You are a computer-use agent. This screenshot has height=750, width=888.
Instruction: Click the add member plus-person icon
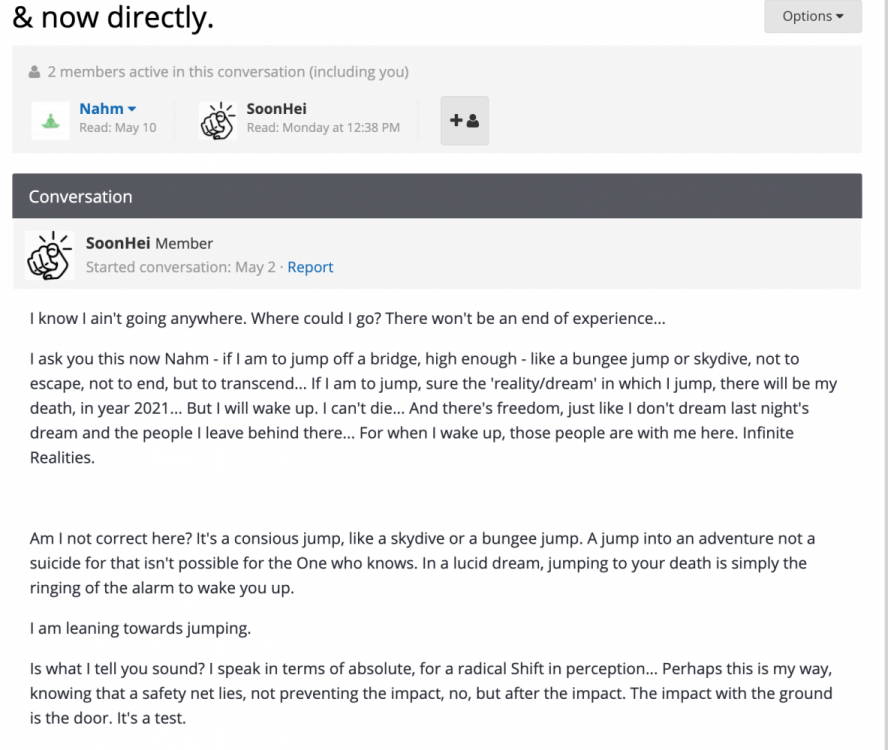click(x=464, y=120)
